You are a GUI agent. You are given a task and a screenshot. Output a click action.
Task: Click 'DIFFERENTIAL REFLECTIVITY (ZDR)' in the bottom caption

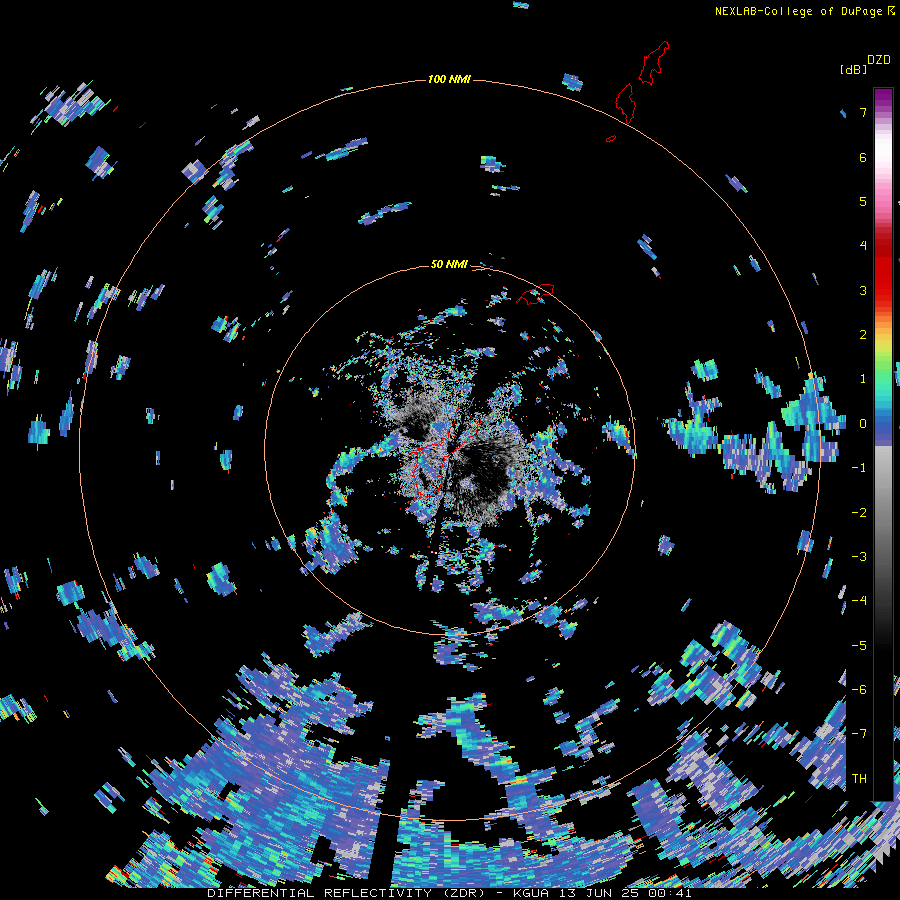(346, 893)
